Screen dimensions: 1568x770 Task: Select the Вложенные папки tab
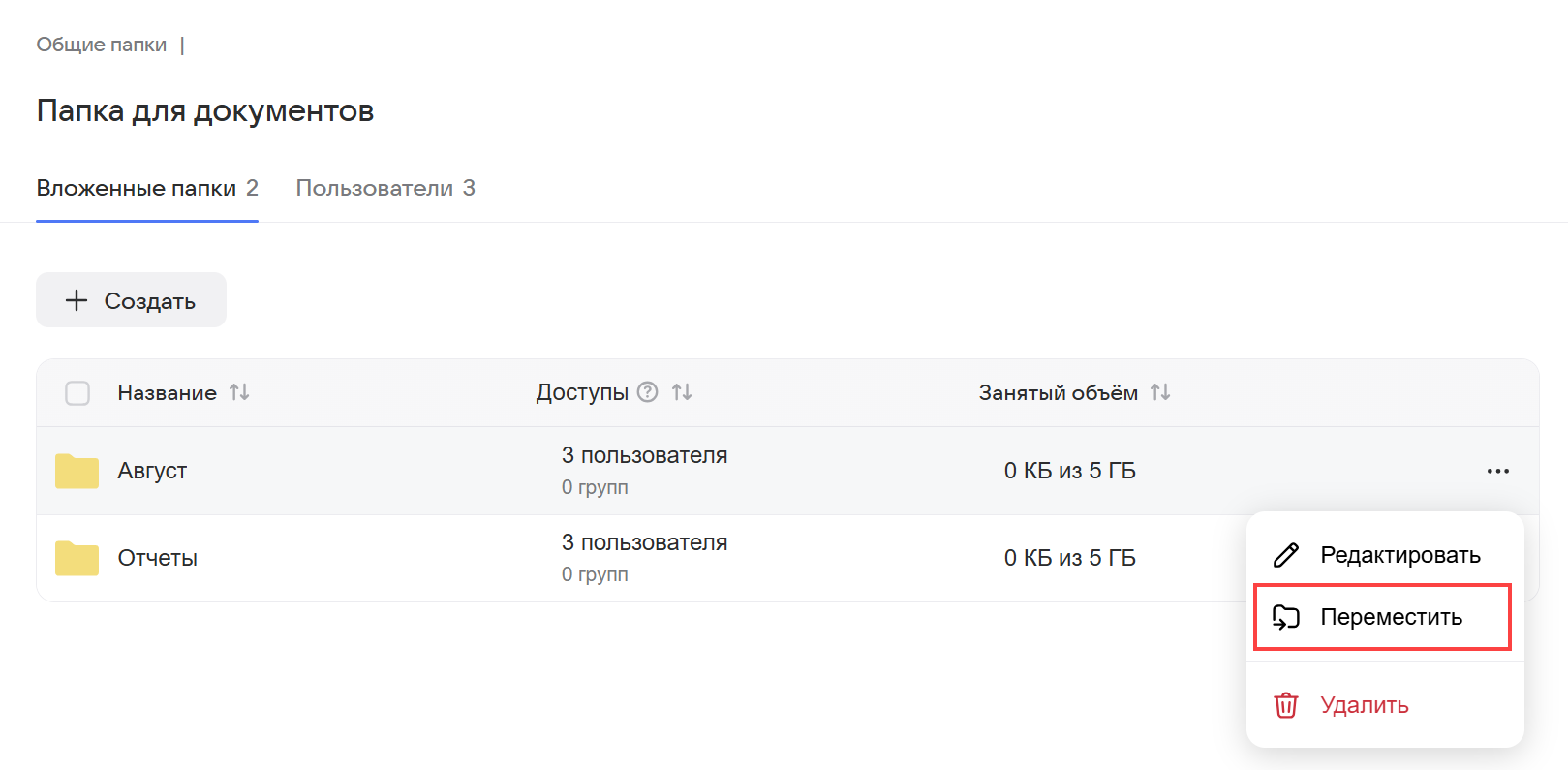coord(146,188)
